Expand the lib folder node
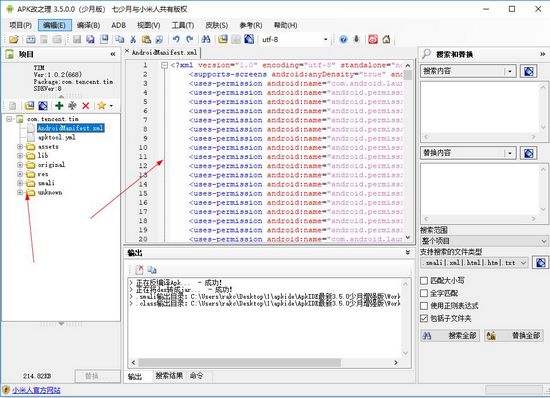This screenshot has width=550, height=398. tap(20, 156)
